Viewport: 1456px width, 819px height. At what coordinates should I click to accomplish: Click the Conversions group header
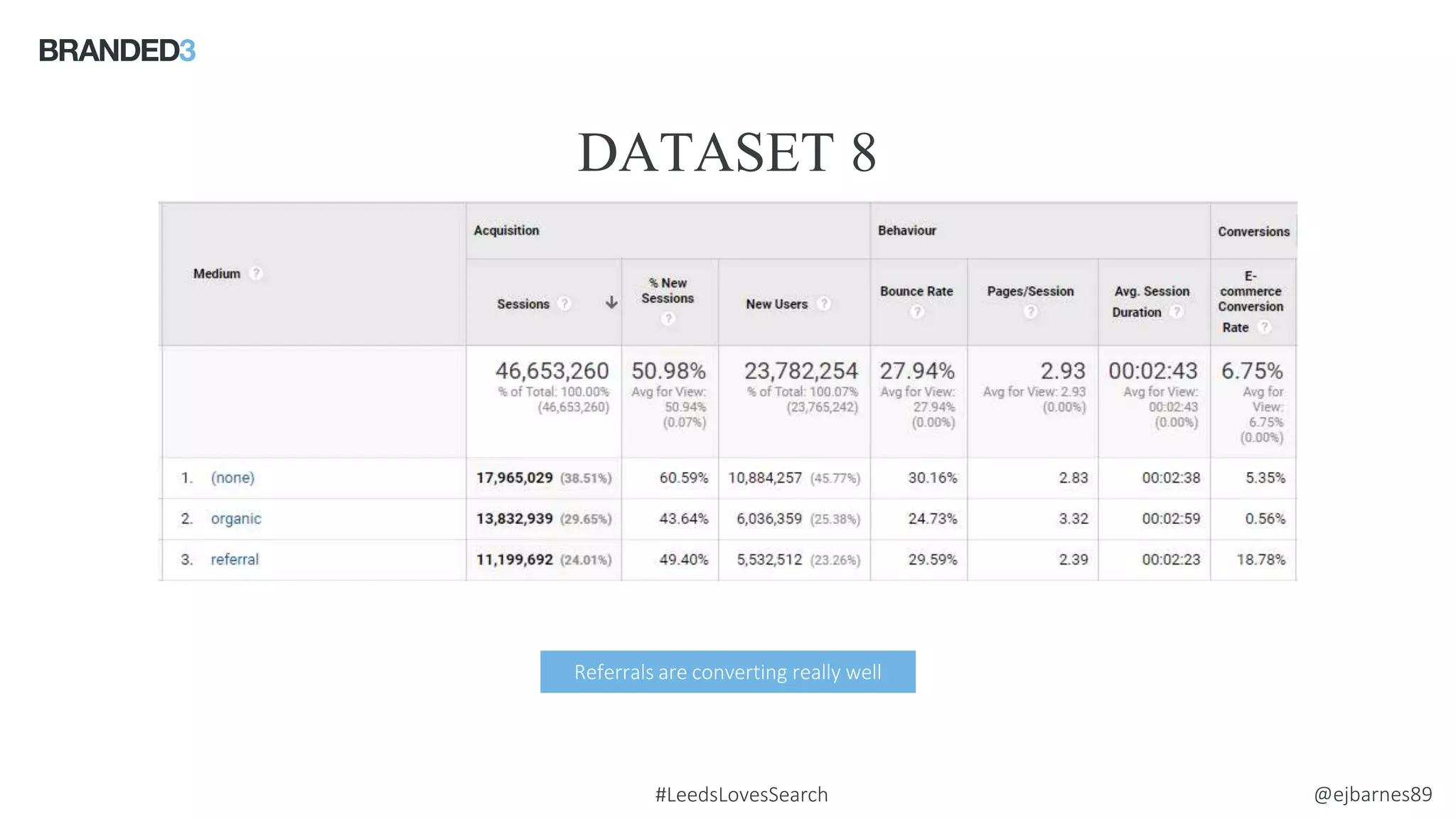coord(1253,232)
